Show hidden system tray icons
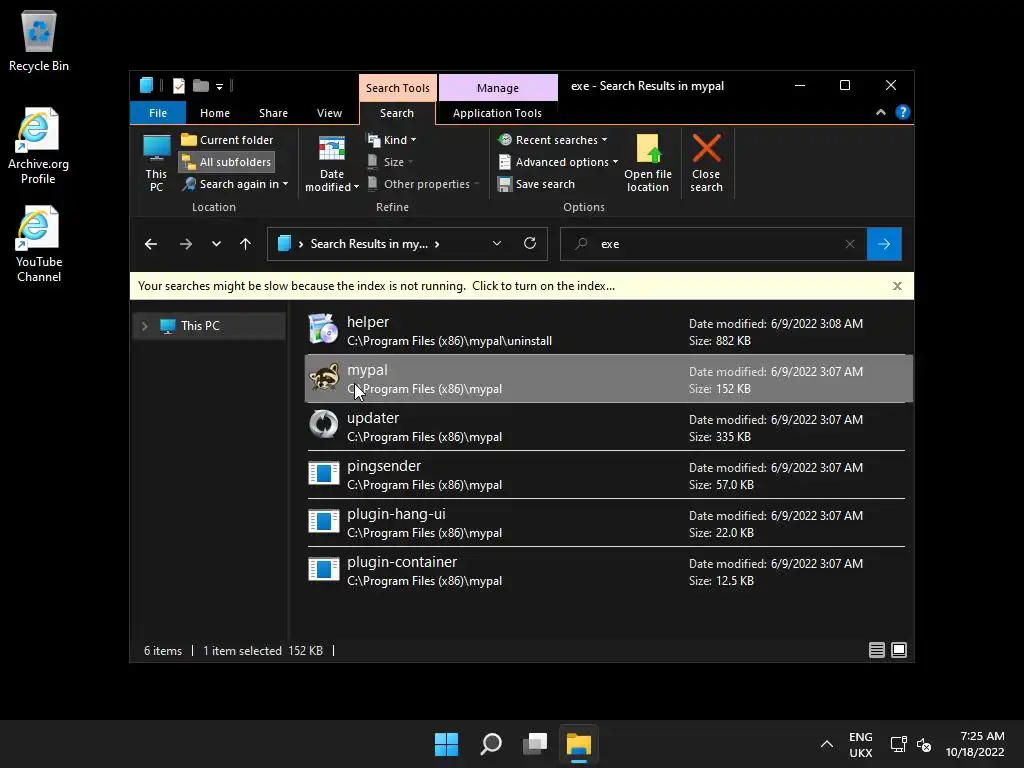 [x=826, y=744]
